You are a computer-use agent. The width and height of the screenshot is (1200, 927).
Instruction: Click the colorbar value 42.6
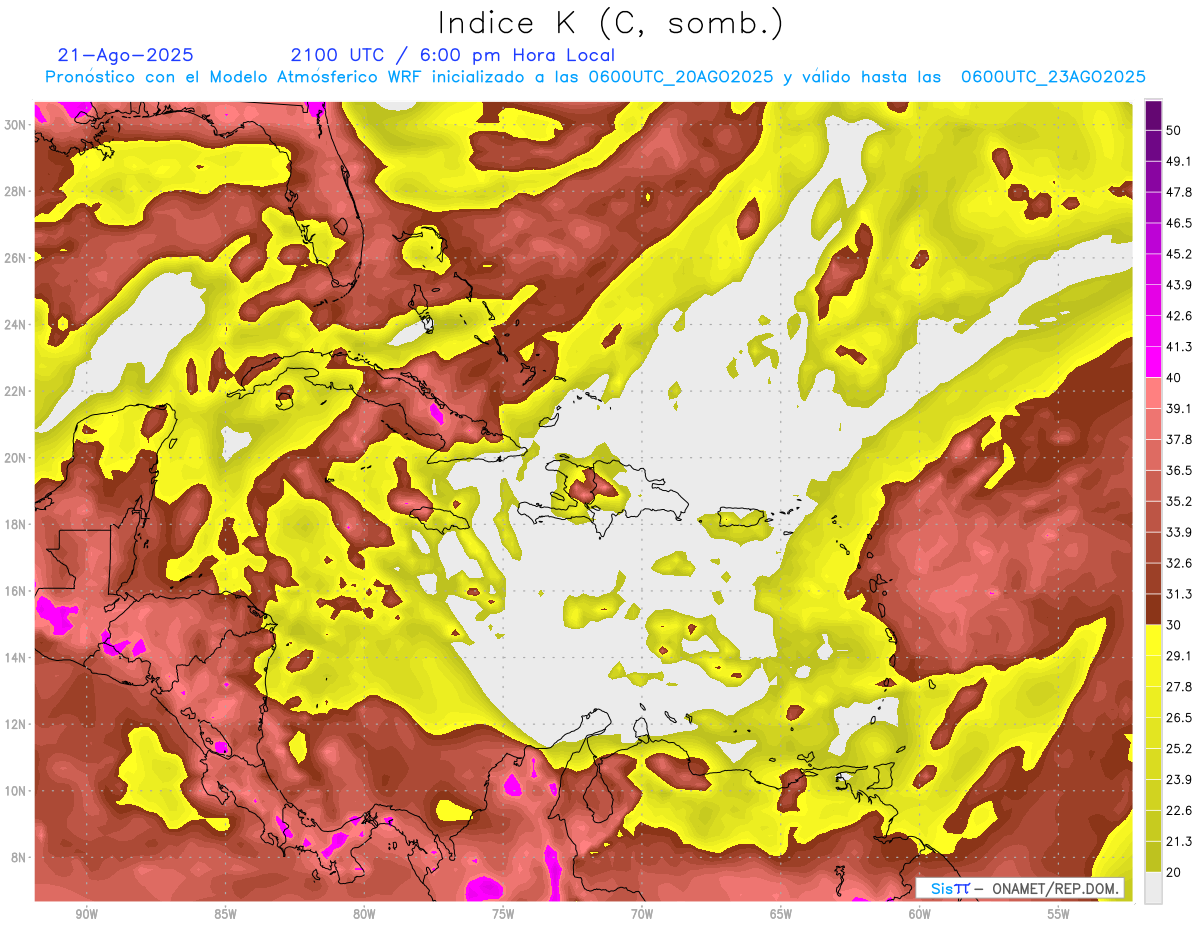(1178, 316)
